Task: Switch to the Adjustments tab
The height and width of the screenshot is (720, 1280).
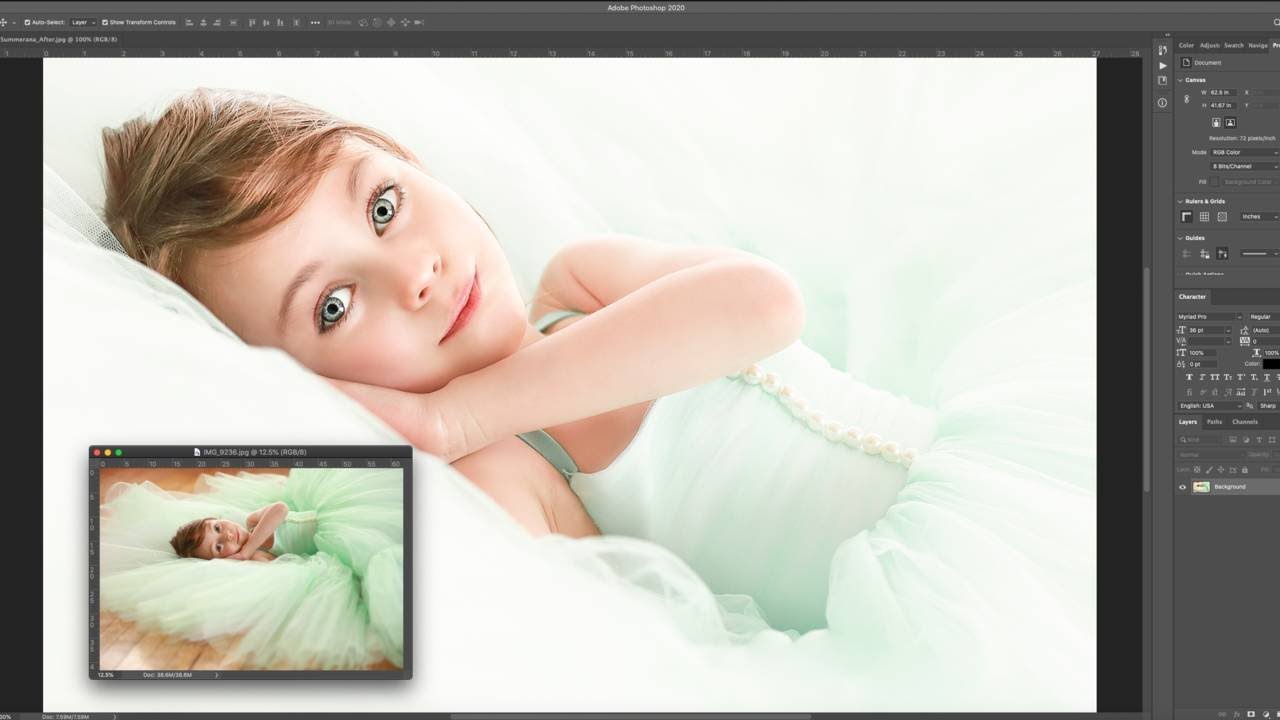Action: (1210, 45)
